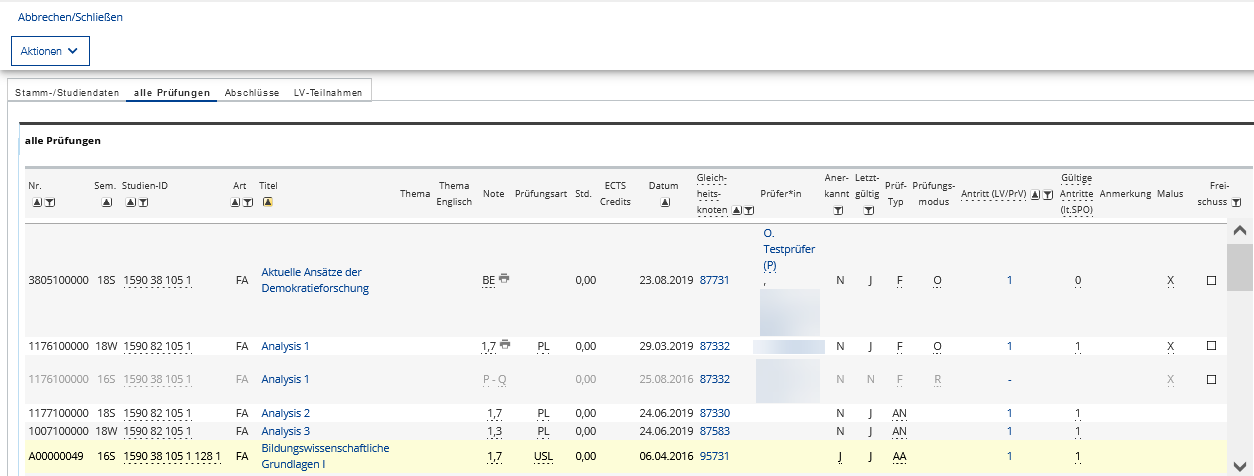The width and height of the screenshot is (1254, 476).
Task: Click Antritt value 1 in the Analysis 2 row
Action: pos(1010,413)
